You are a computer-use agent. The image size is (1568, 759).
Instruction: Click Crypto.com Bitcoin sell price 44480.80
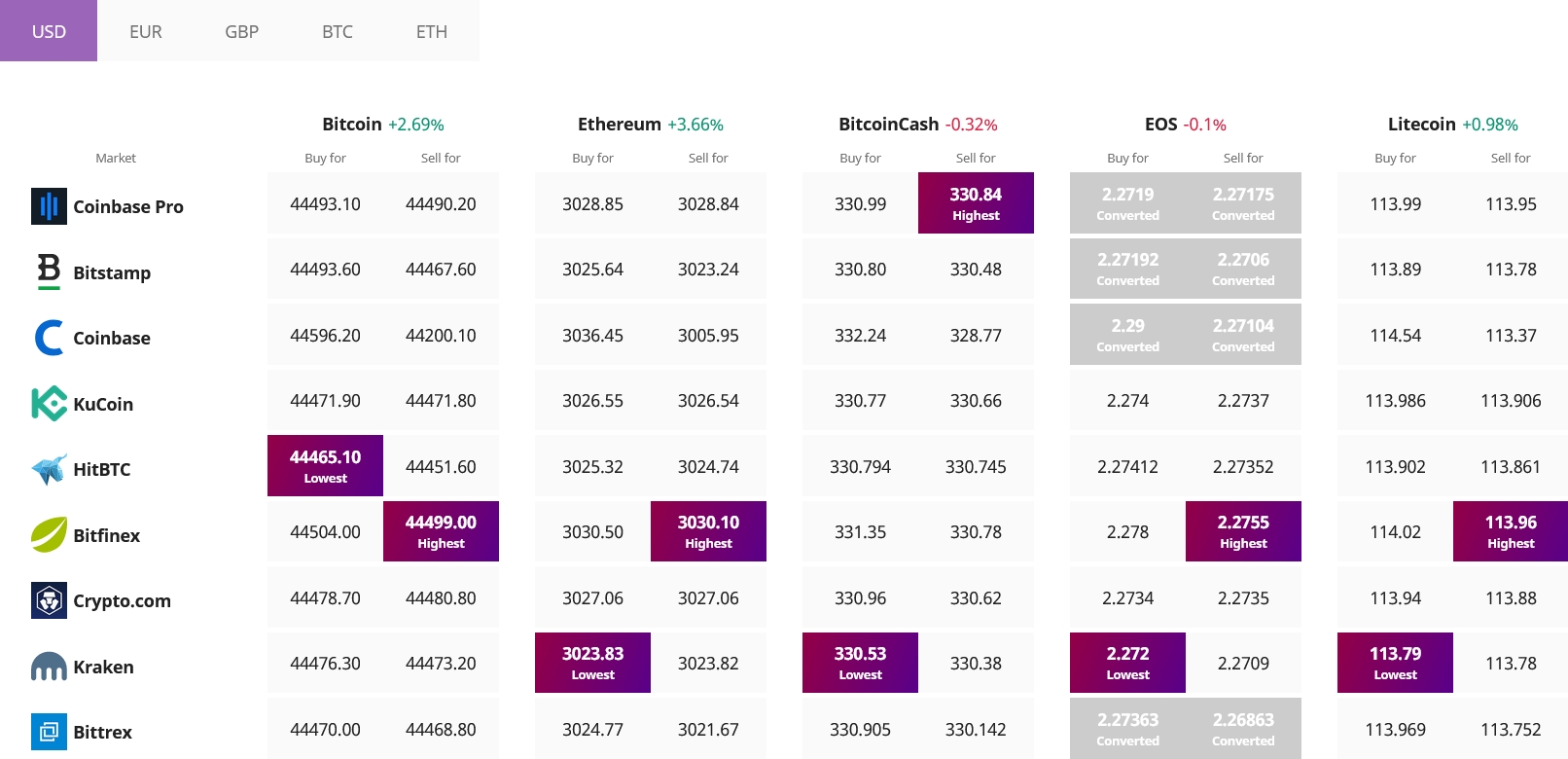[441, 597]
